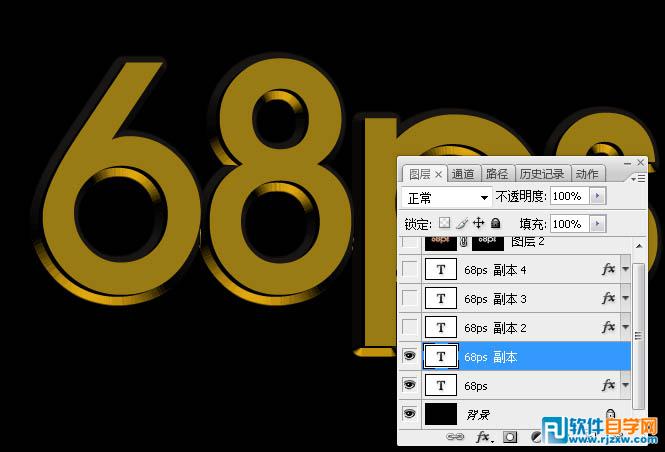This screenshot has height=452, width=665.
Task: Select the 背景 layer name
Action: coord(478,414)
